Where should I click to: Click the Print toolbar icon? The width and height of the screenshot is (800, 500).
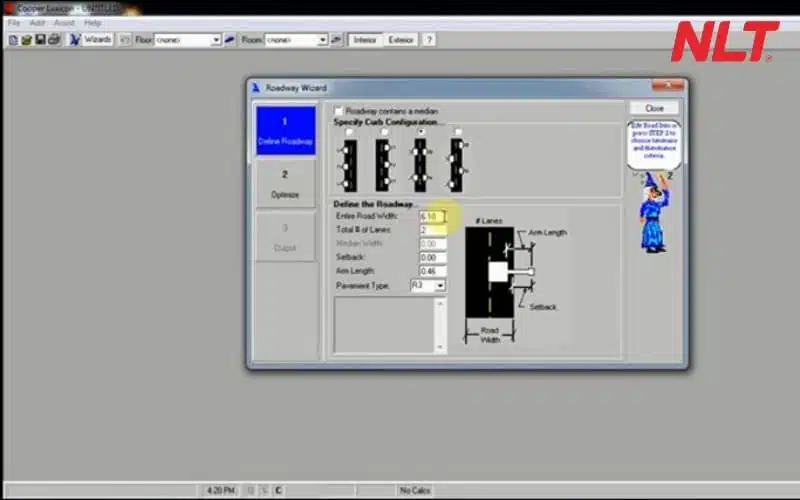(54, 40)
